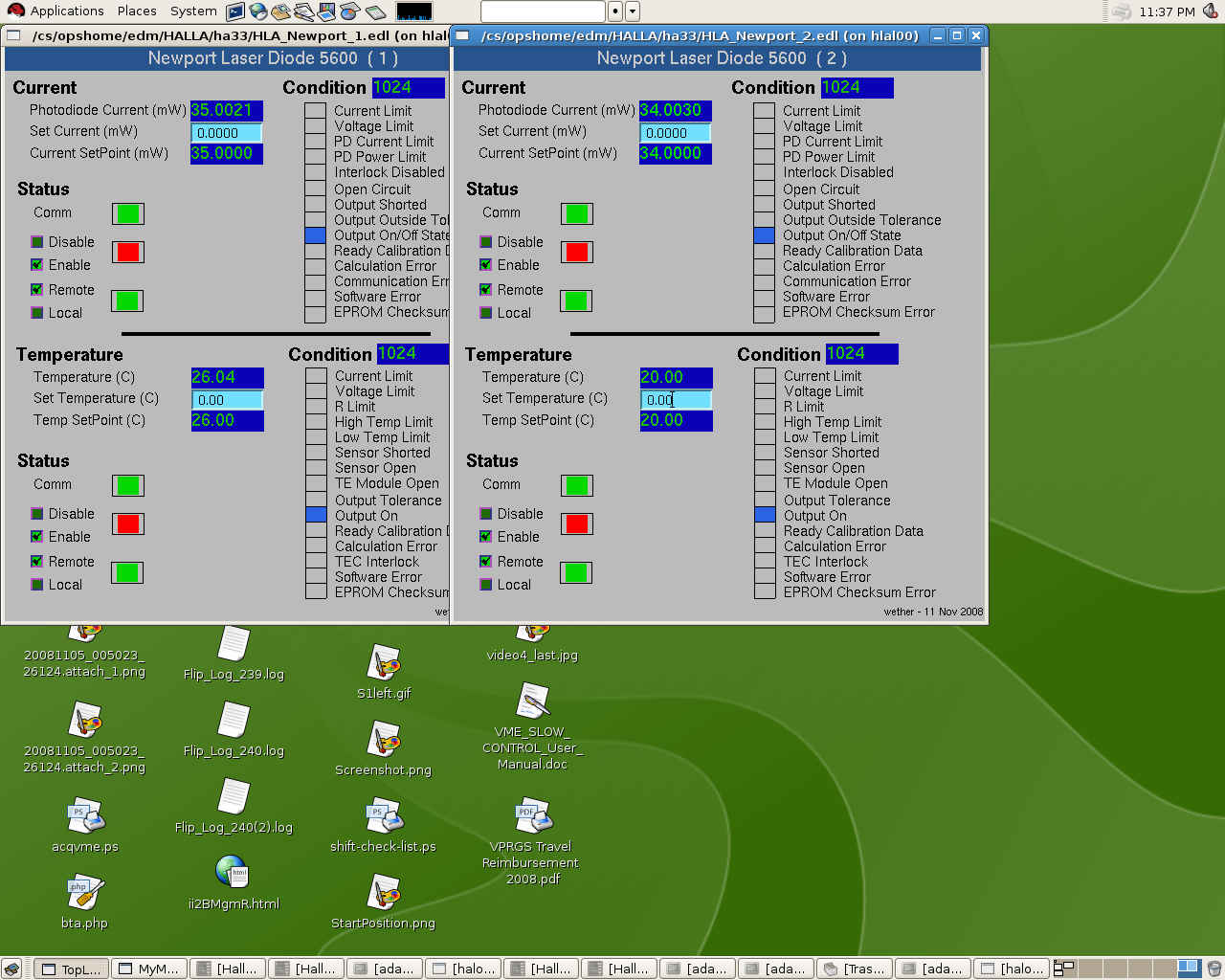Activate the HLA_Newport_1.edl window title bar
The width and height of the screenshot is (1225, 980).
226,35
